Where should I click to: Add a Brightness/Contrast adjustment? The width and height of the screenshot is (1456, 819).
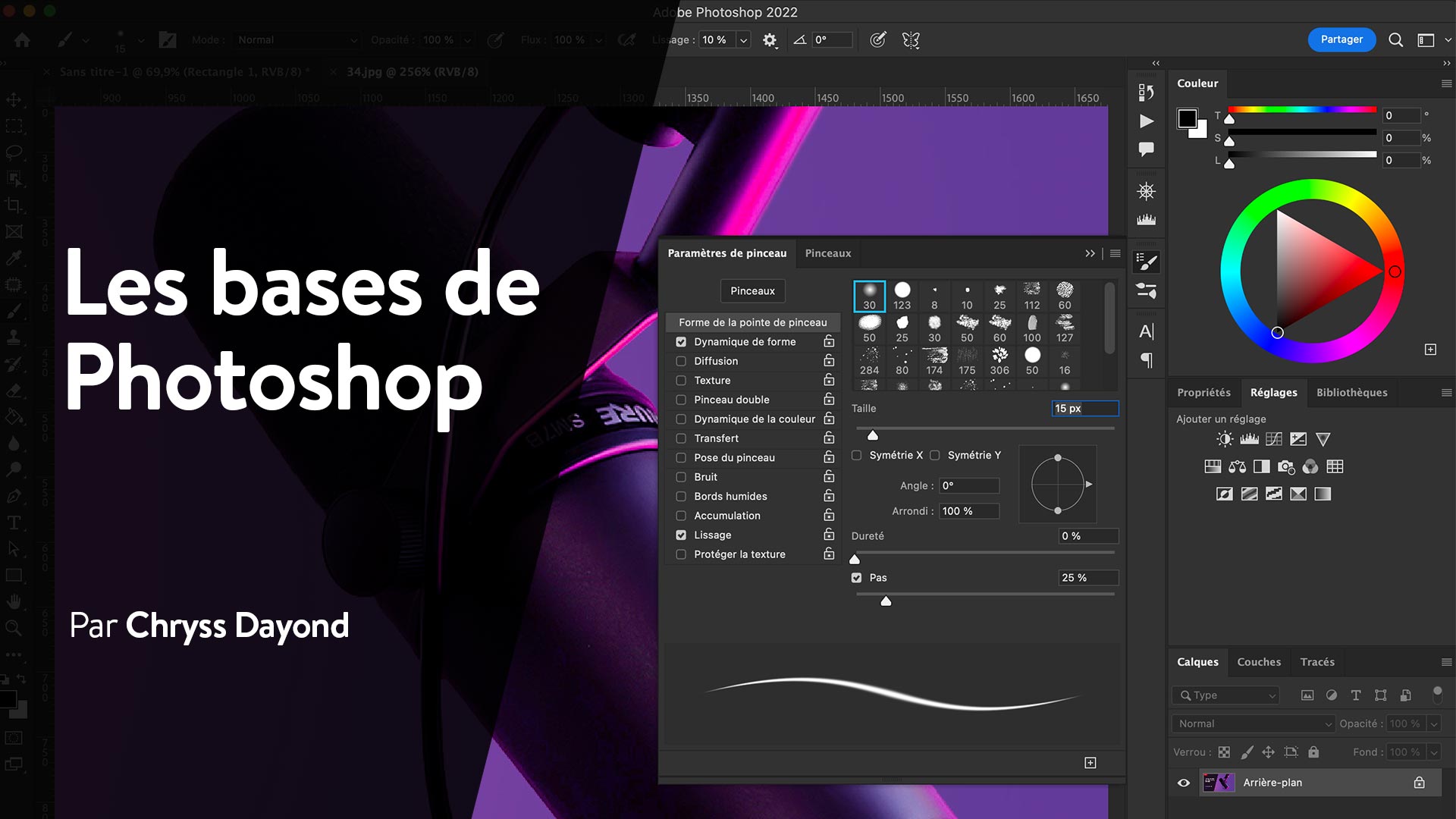pos(1225,439)
